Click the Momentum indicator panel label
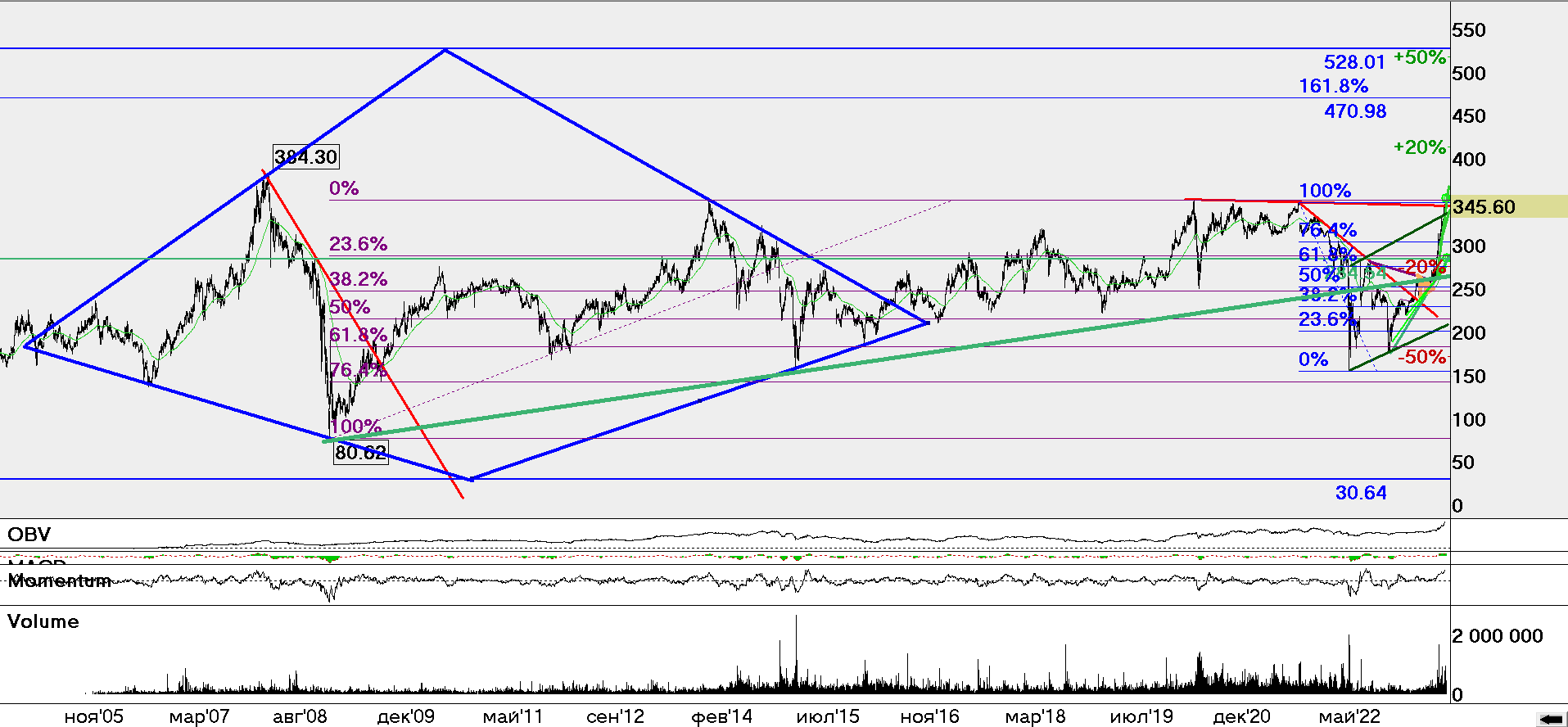Image resolution: width=1568 pixels, height=727 pixels. pyautogui.click(x=59, y=581)
